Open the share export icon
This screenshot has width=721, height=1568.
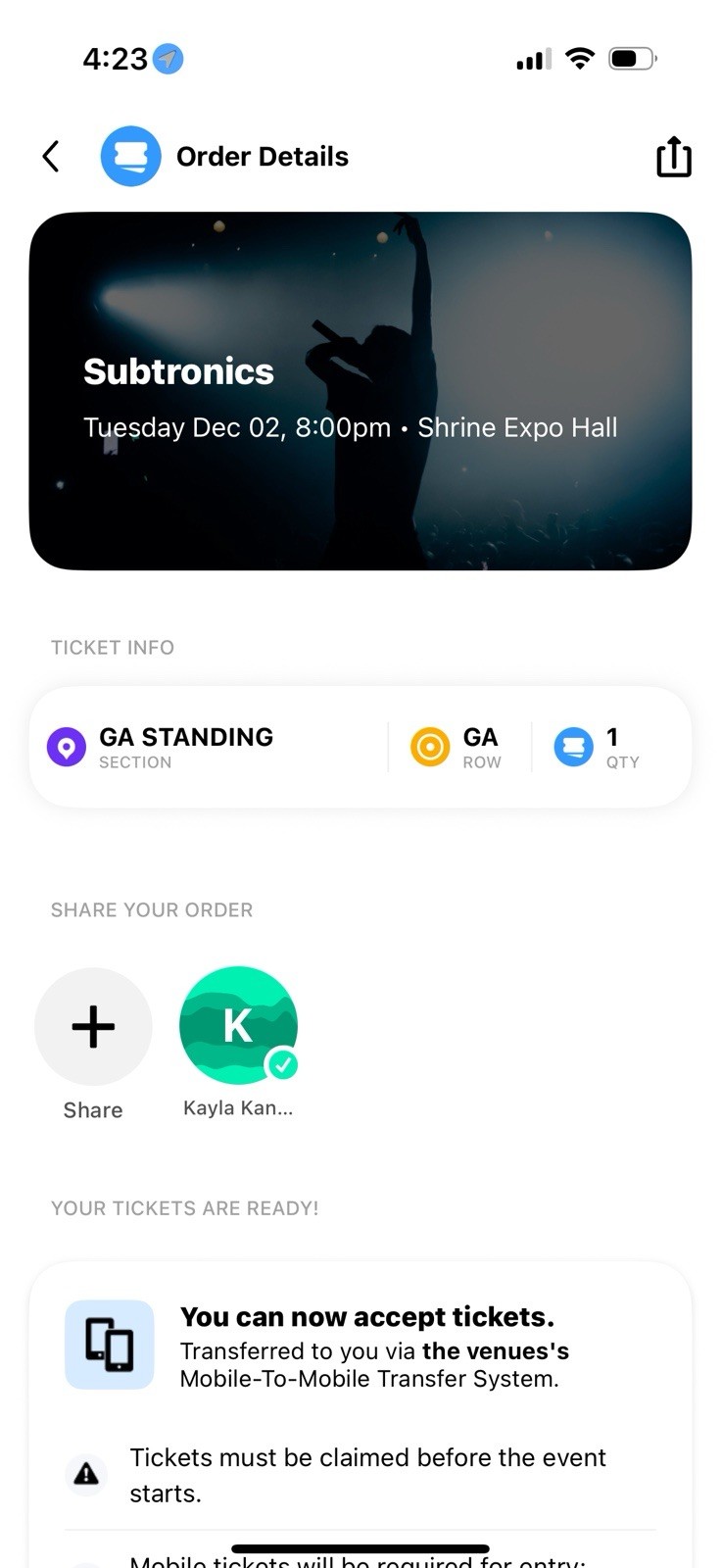coord(673,157)
